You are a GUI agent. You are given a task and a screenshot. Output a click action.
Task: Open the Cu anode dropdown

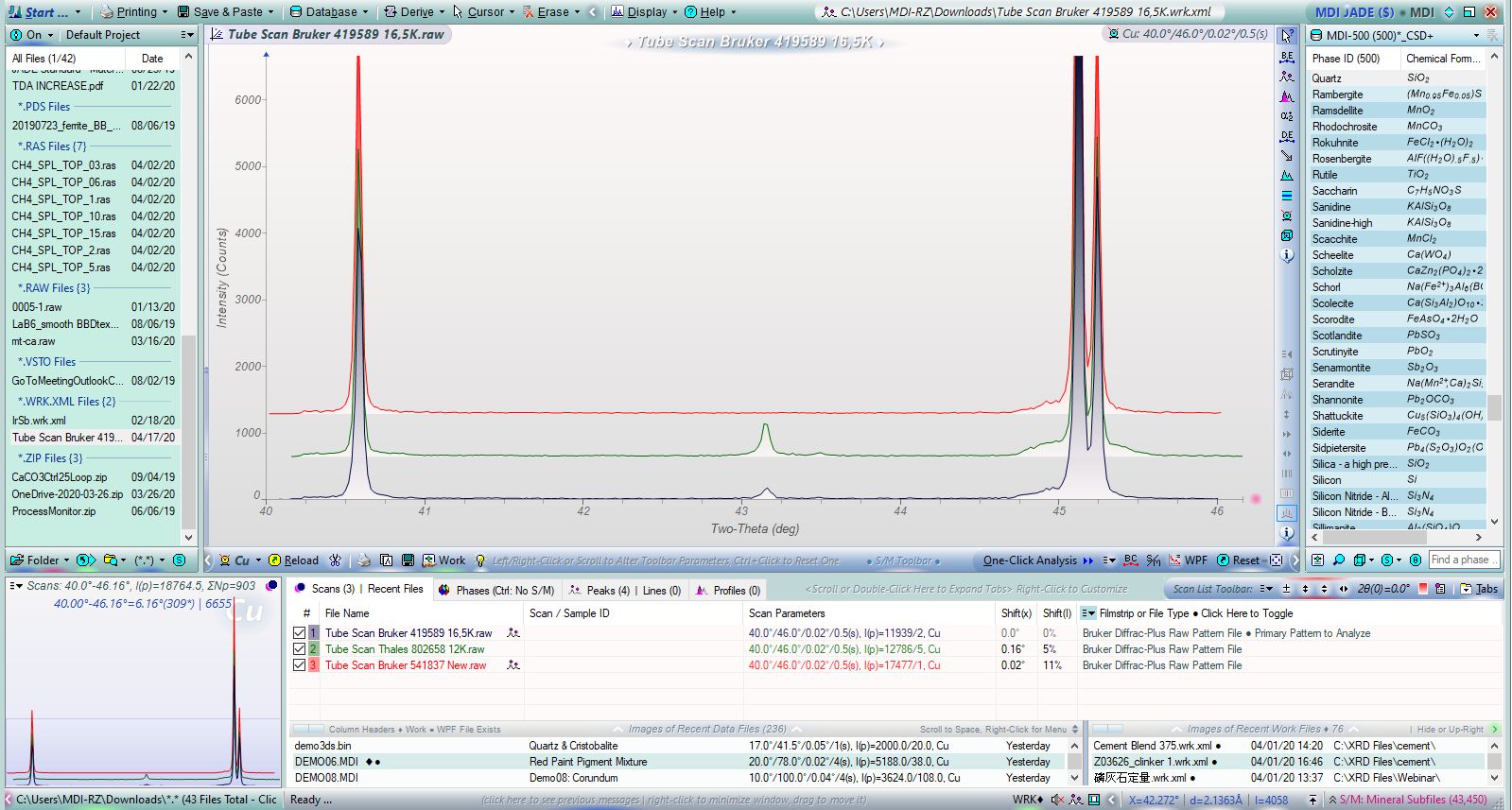coord(256,560)
